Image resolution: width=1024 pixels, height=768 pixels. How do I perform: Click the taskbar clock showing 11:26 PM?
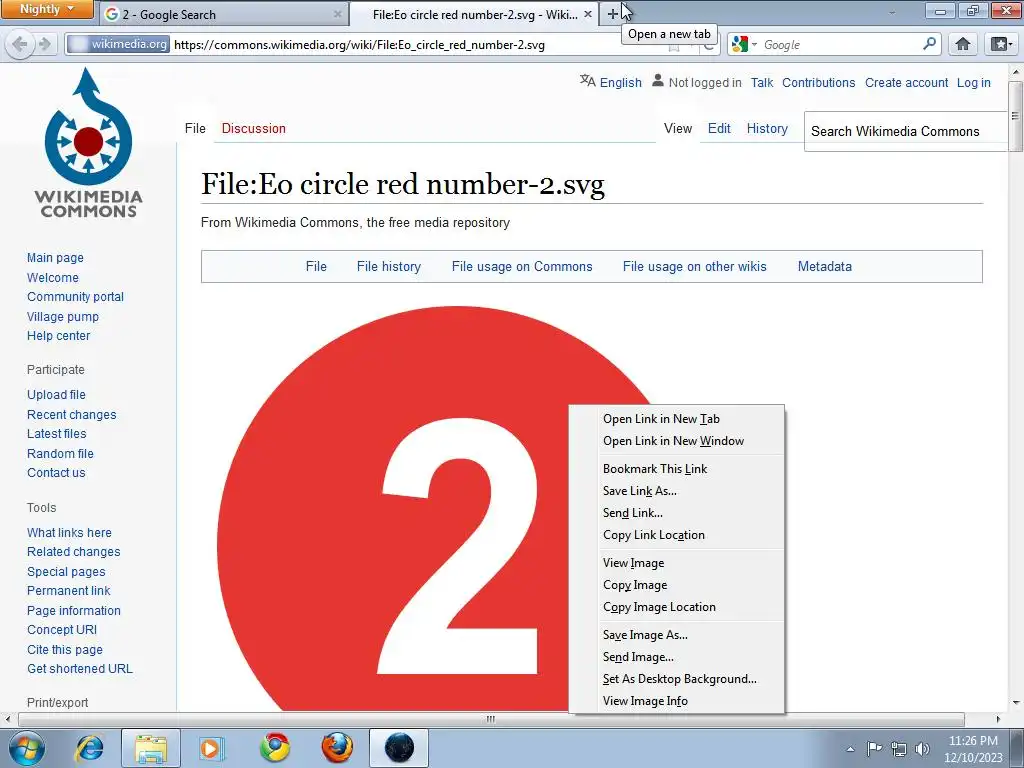click(973, 748)
